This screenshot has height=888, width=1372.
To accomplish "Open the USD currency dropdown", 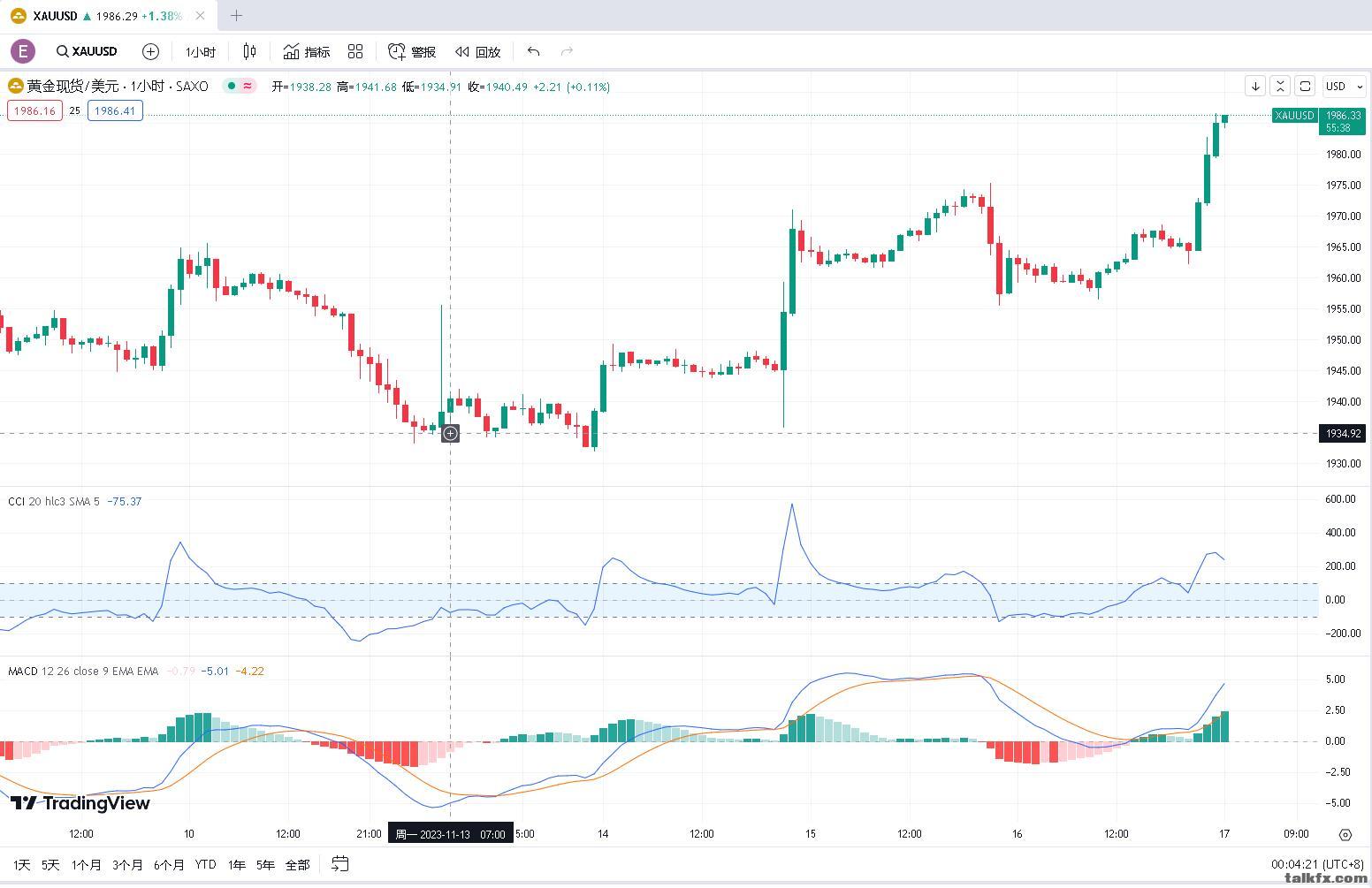I will click(x=1345, y=86).
